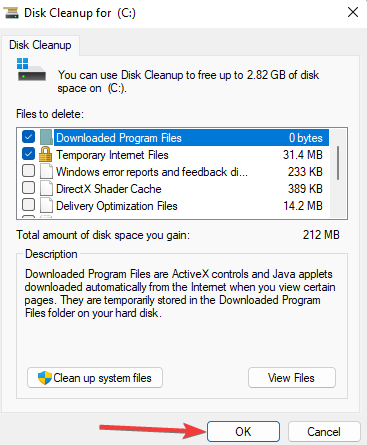Open View Files for selected category
367x445 pixels.
[292, 378]
